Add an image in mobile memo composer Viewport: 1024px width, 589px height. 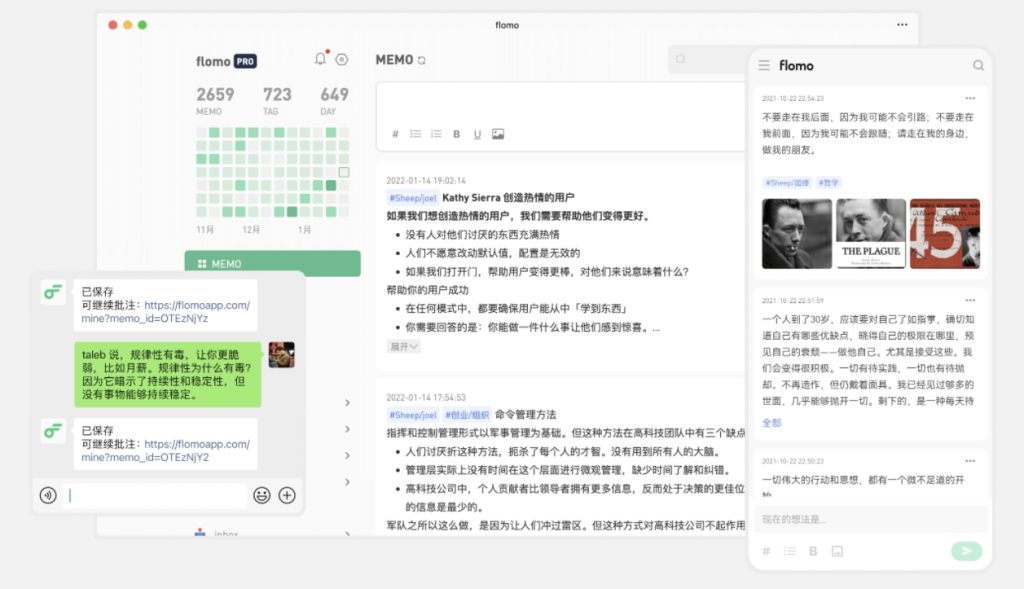coord(837,551)
